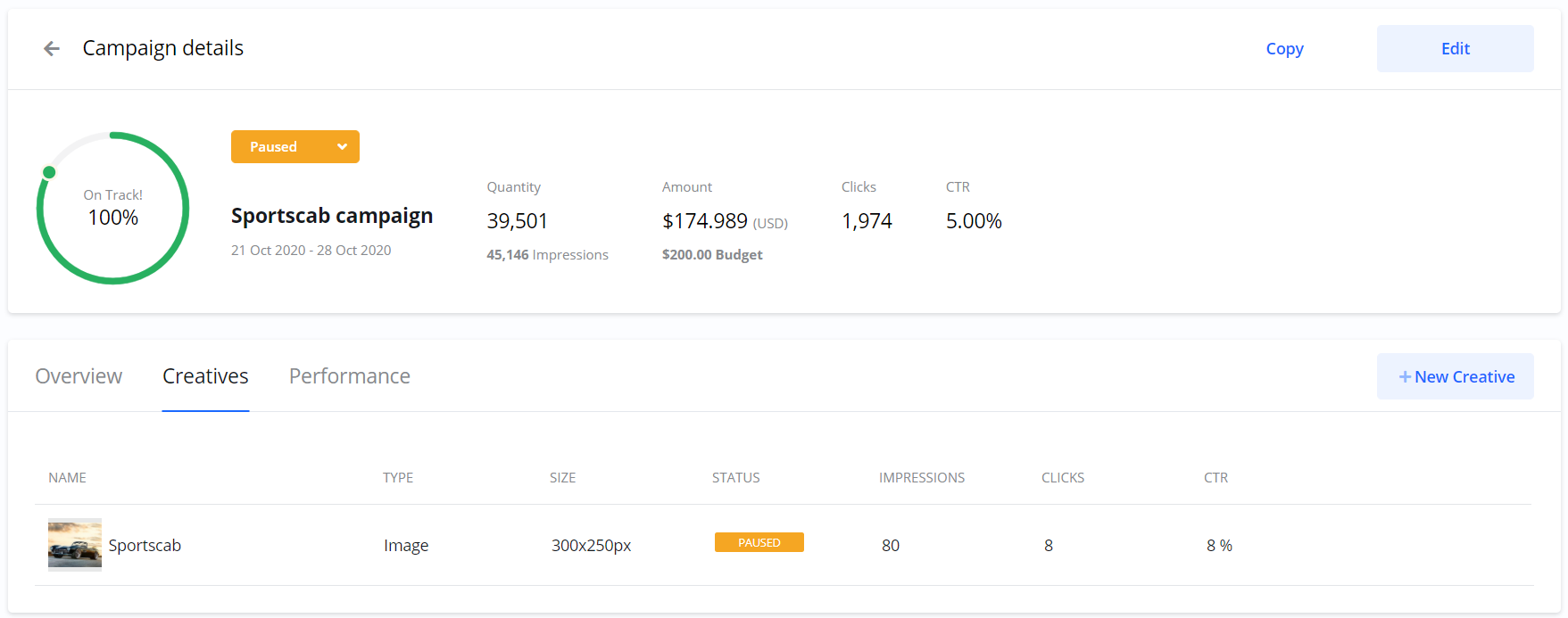Click the Copy link in the header
This screenshot has height=618, width=1568.
pyautogui.click(x=1284, y=49)
